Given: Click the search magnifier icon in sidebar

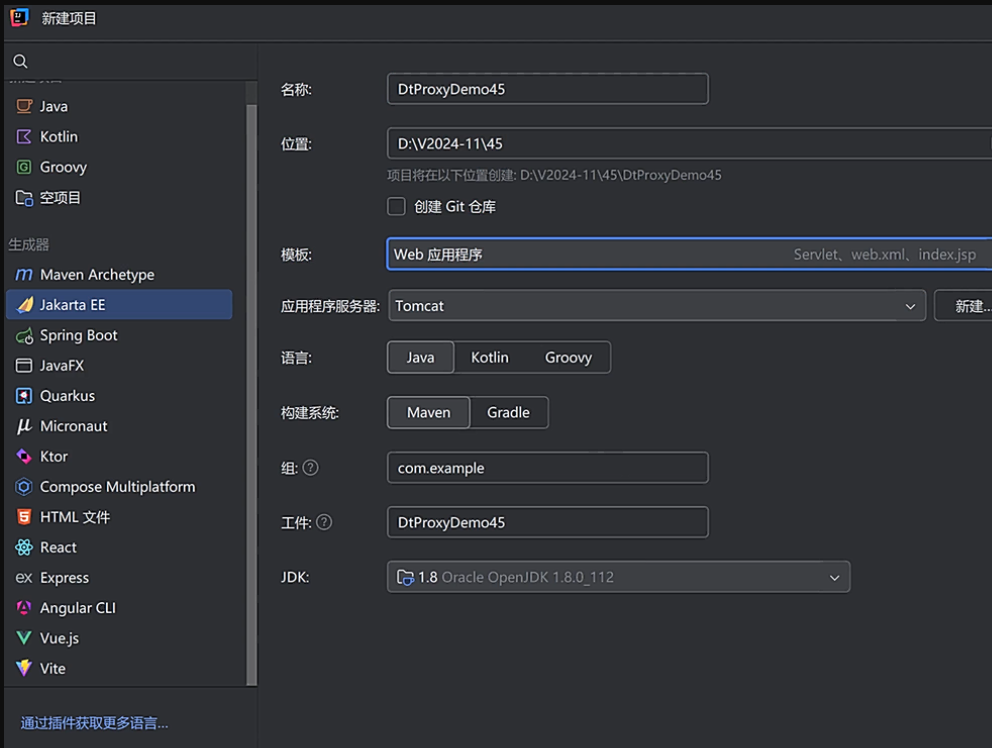Looking at the screenshot, I should tap(20, 61).
